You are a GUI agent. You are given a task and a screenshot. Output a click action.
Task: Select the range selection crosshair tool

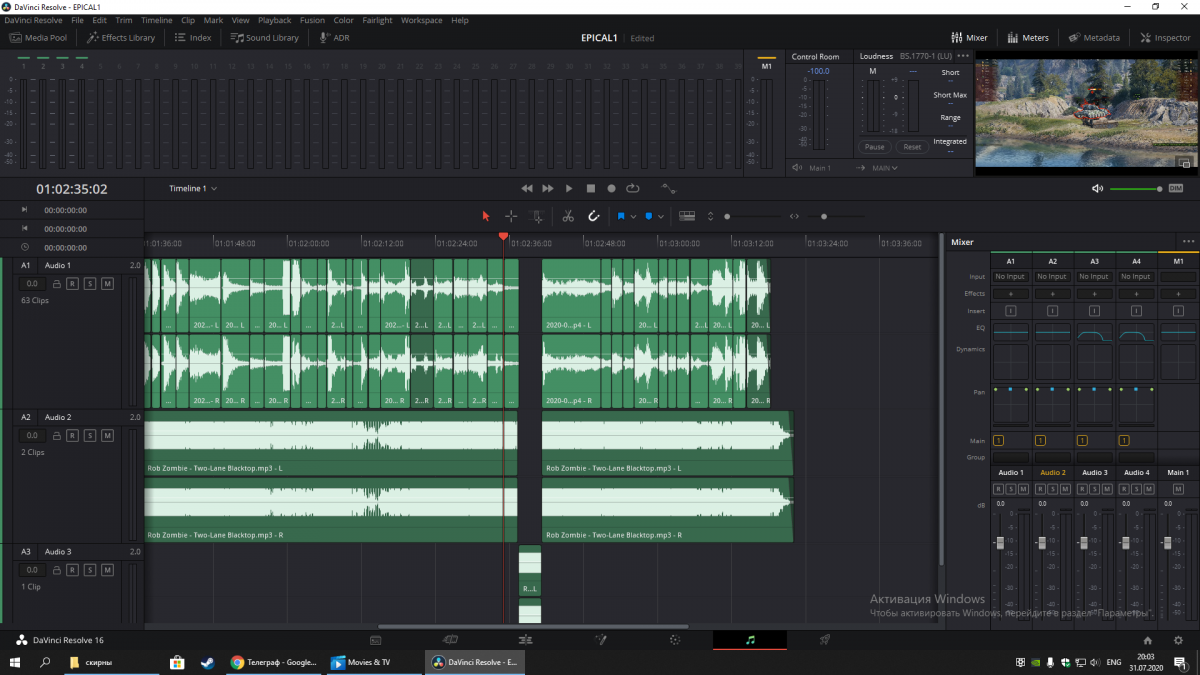(511, 216)
